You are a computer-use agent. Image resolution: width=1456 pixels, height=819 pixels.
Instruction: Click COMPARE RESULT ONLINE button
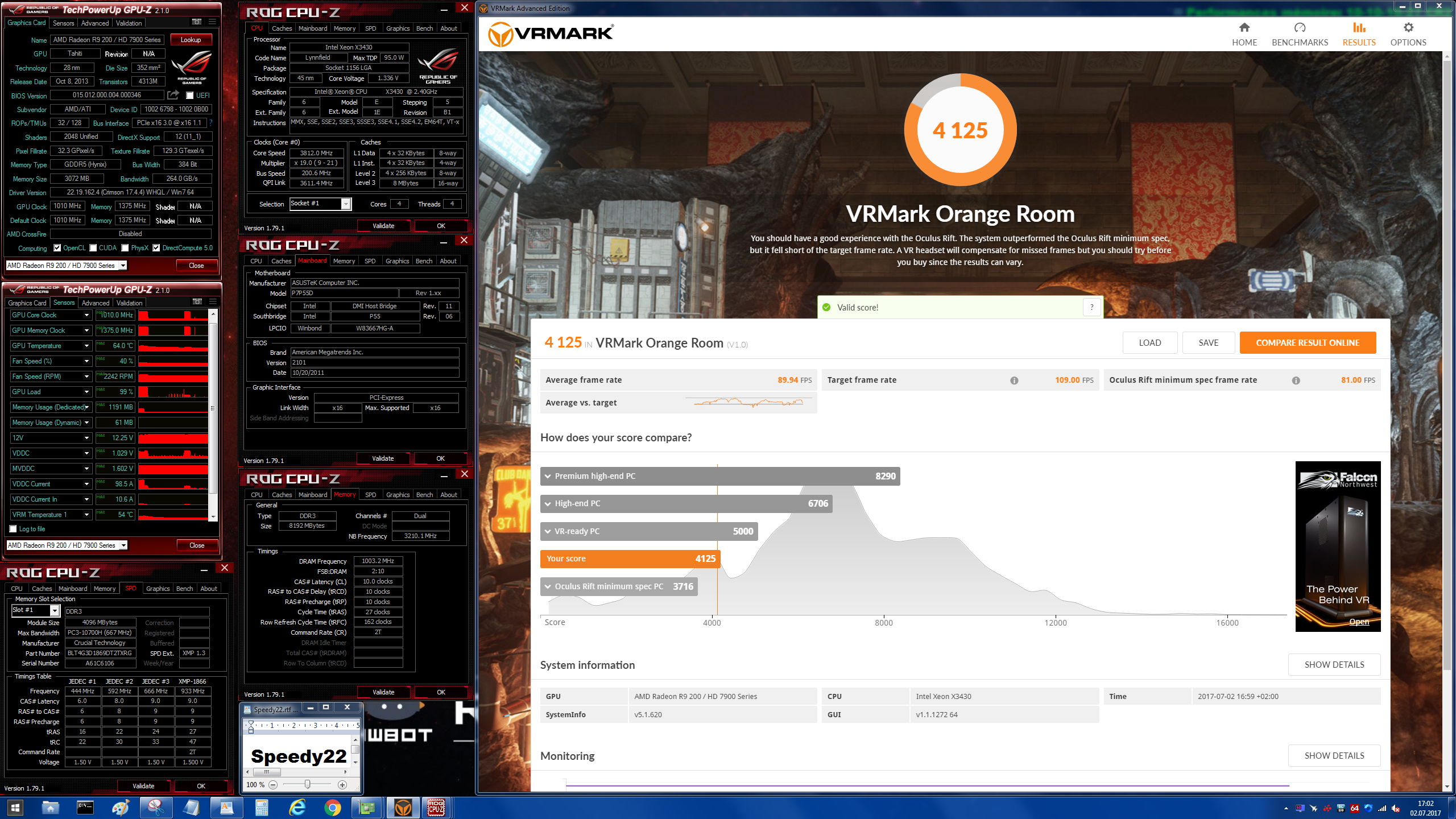(1308, 343)
